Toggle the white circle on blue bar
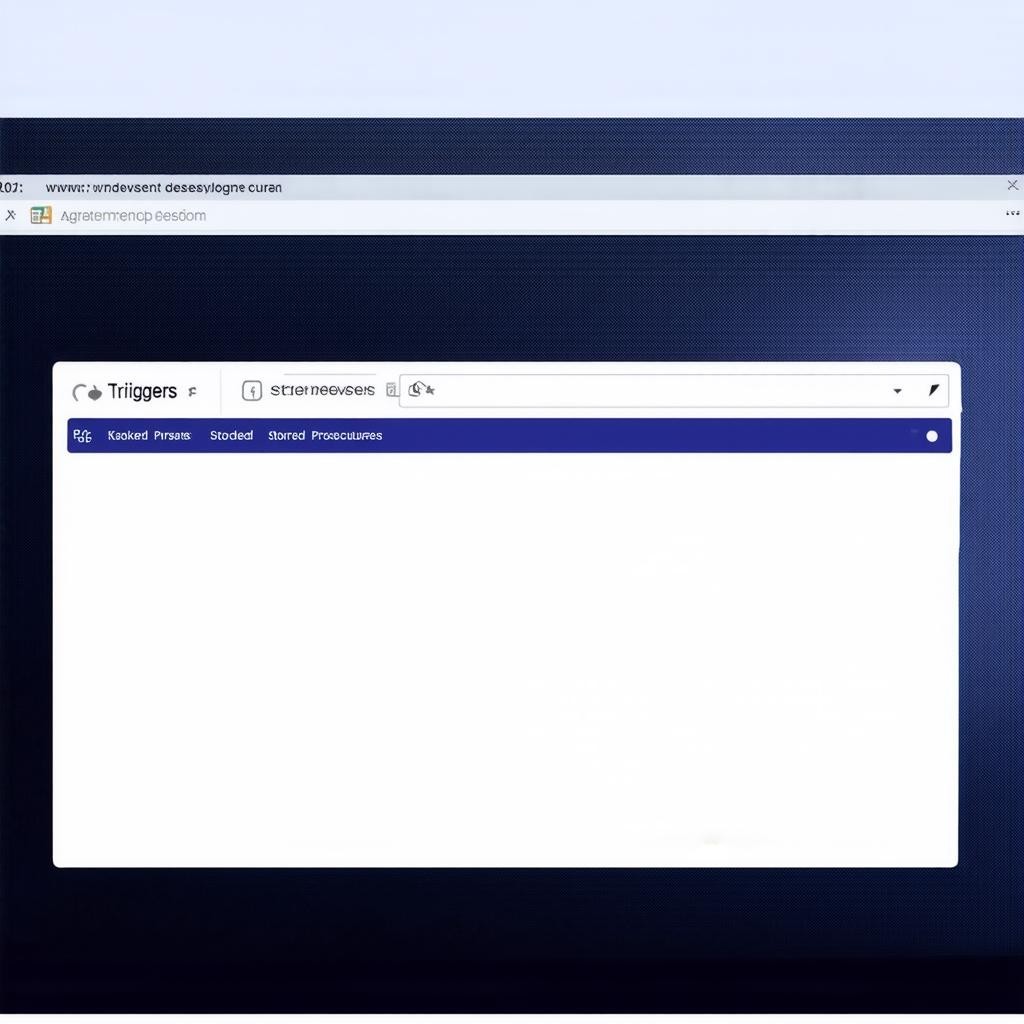This screenshot has width=1024, height=1024. pos(932,436)
